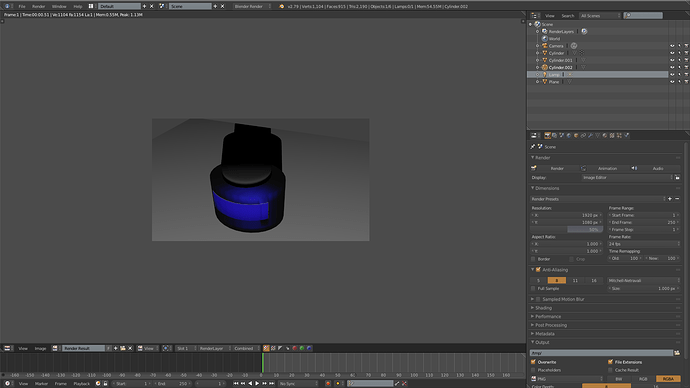
Task: Open the 24 fps frame rate dropdown
Action: pyautogui.click(x=644, y=244)
